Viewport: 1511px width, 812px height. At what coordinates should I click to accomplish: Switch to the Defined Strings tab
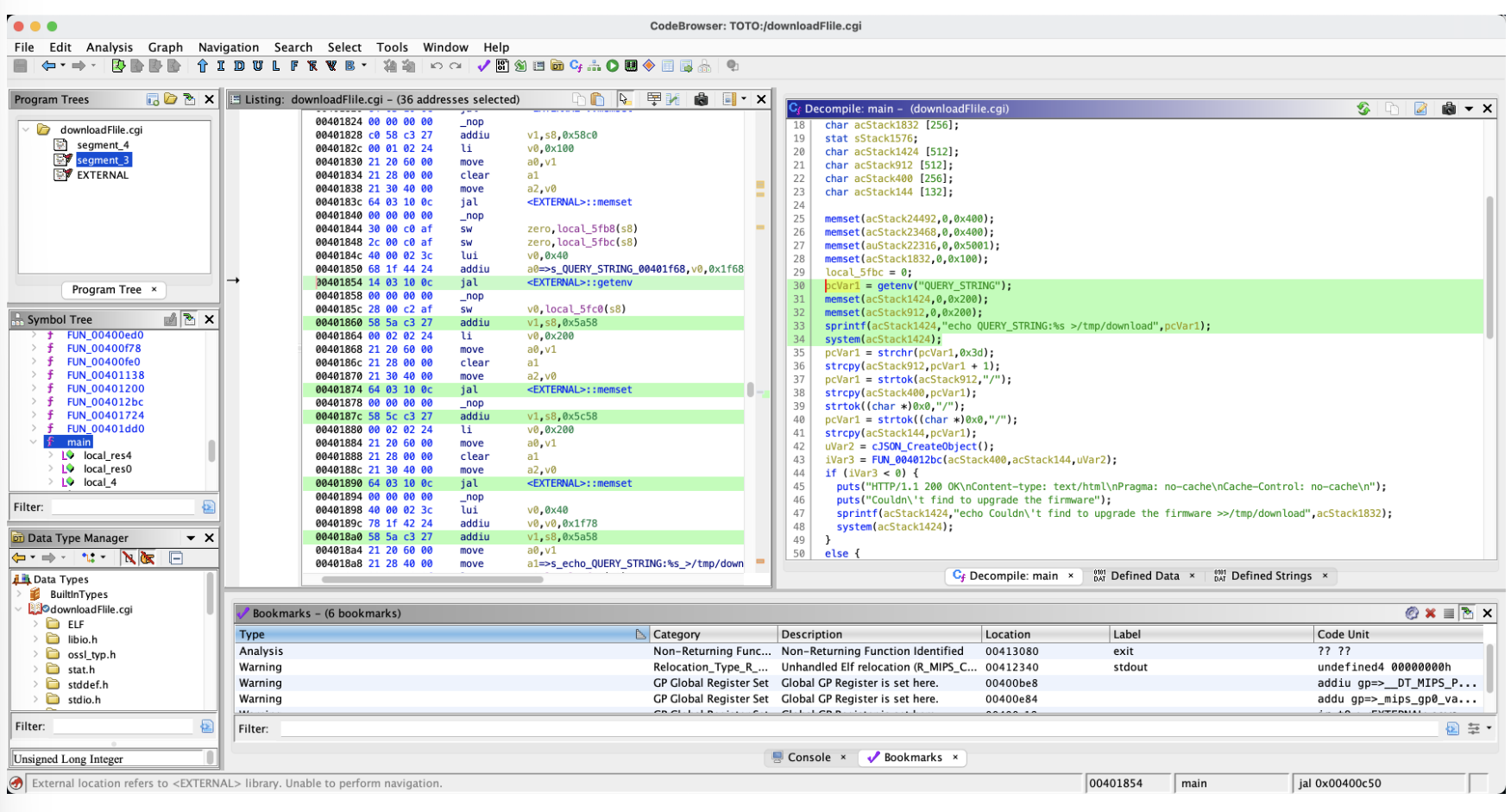(x=1270, y=576)
